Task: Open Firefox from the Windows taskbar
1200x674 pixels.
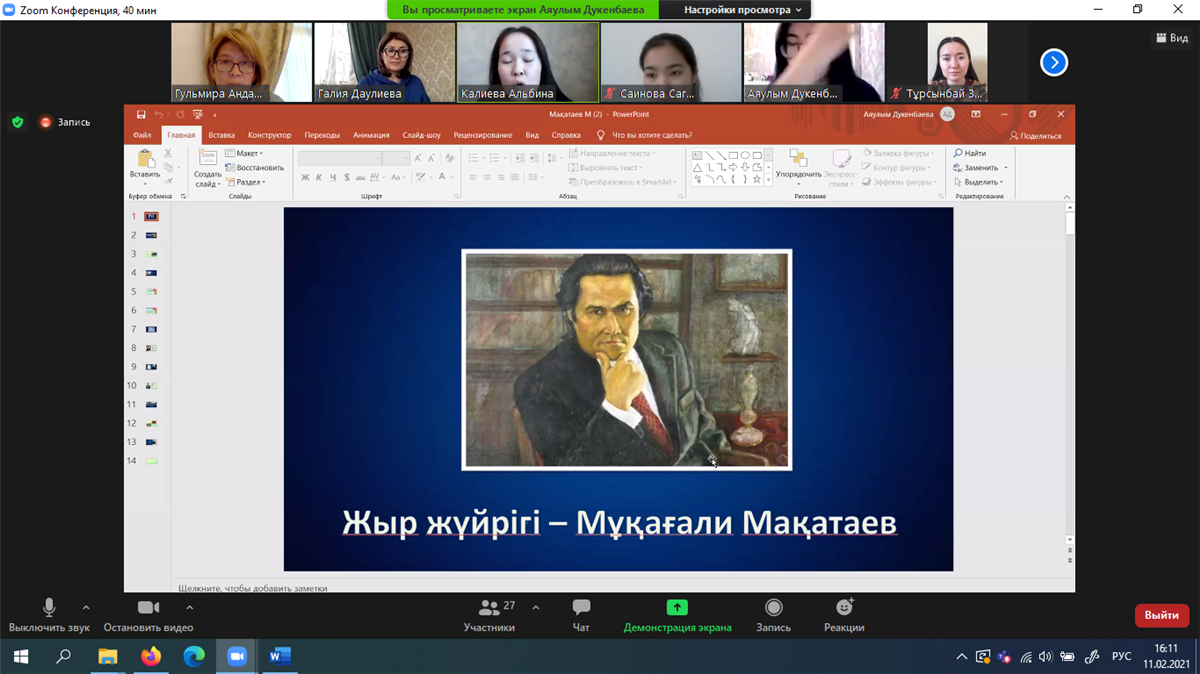Action: click(150, 657)
